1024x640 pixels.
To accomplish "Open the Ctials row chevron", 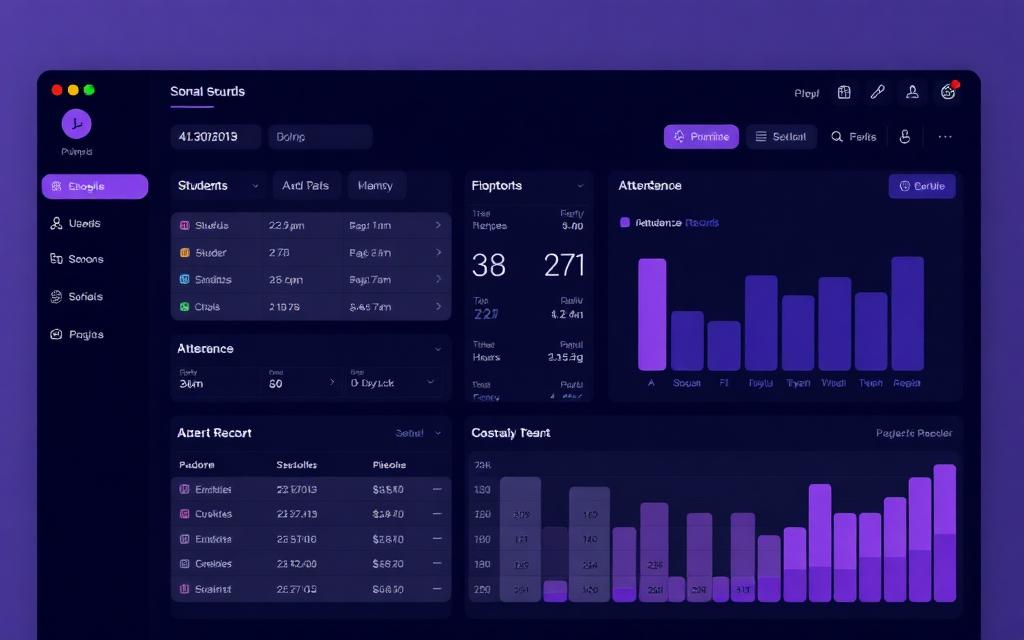I will [x=438, y=306].
